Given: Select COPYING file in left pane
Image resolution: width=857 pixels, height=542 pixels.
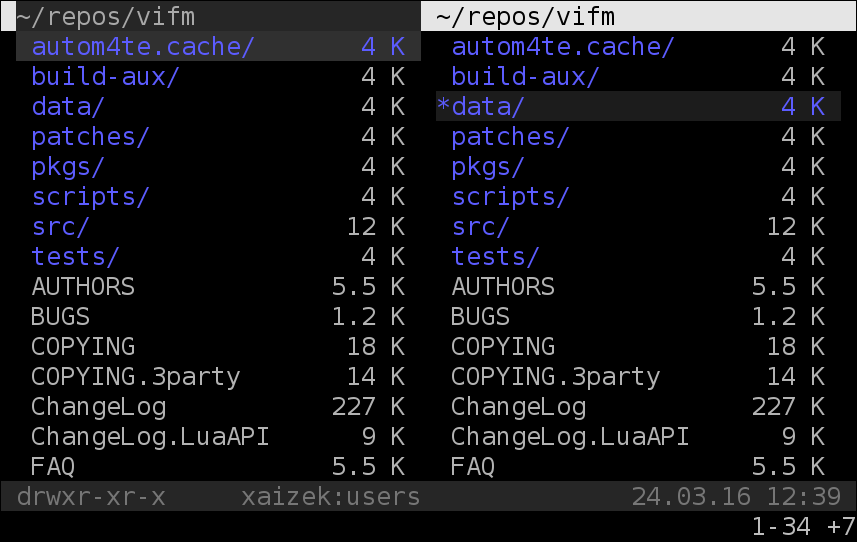Looking at the screenshot, I should (x=219, y=346).
